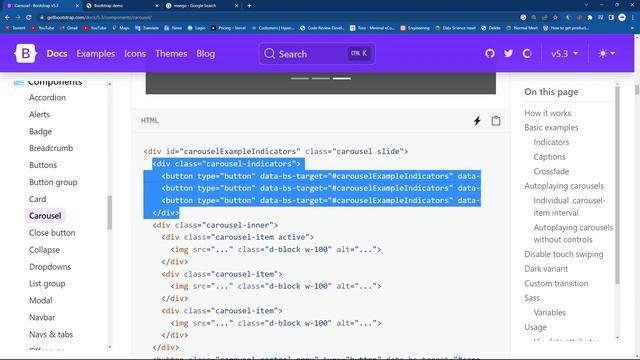Open the Open Collective icon link

(x=527, y=53)
